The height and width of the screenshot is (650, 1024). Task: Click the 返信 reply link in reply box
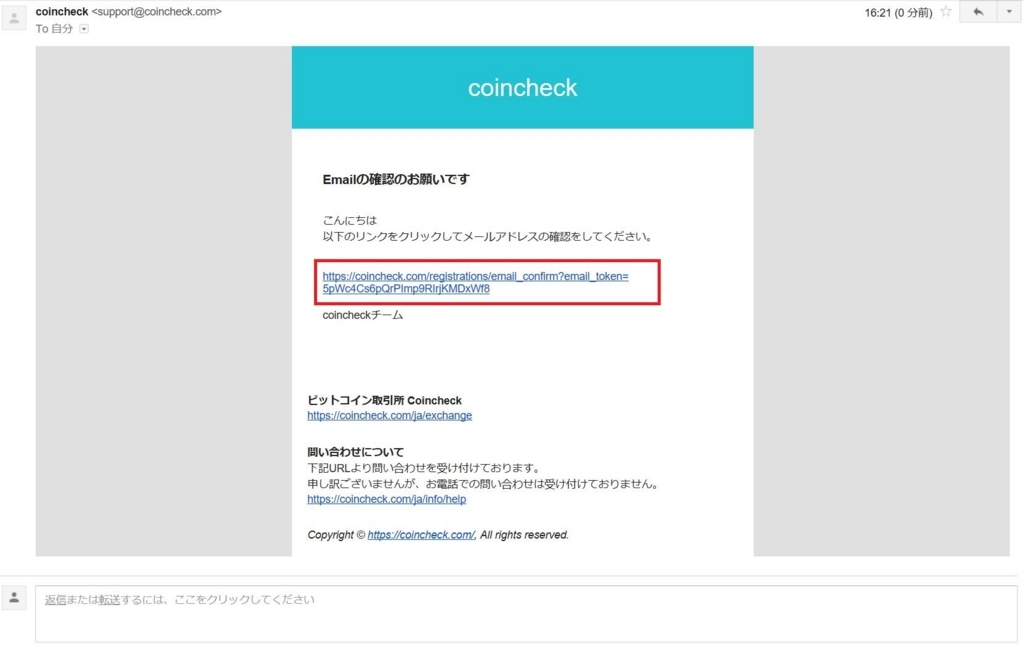point(56,600)
